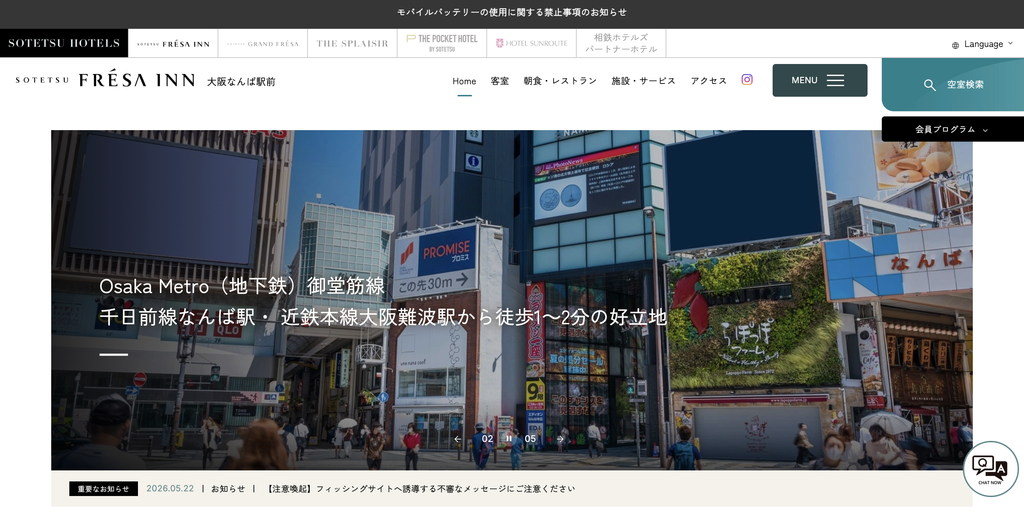Open the phishing site warning notice

pos(420,488)
